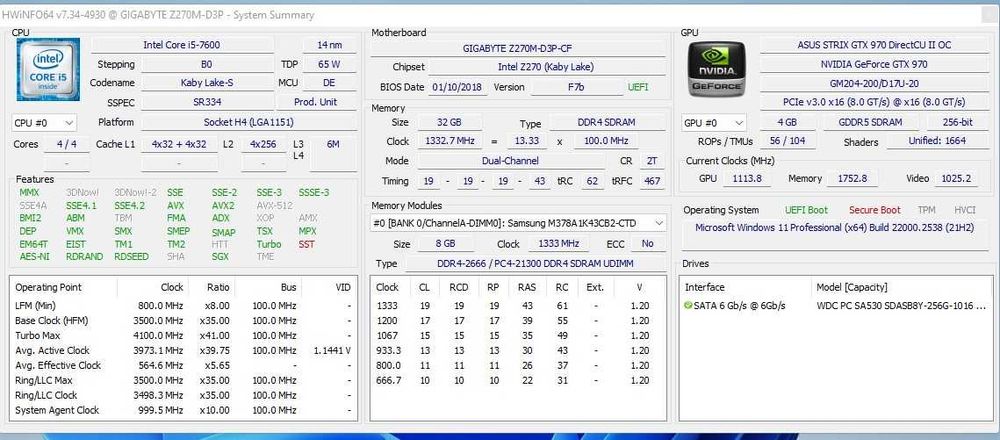Click the 4x32 + 4x32 L1 cache value
Screen dimensions: 1000x440
pos(179,145)
